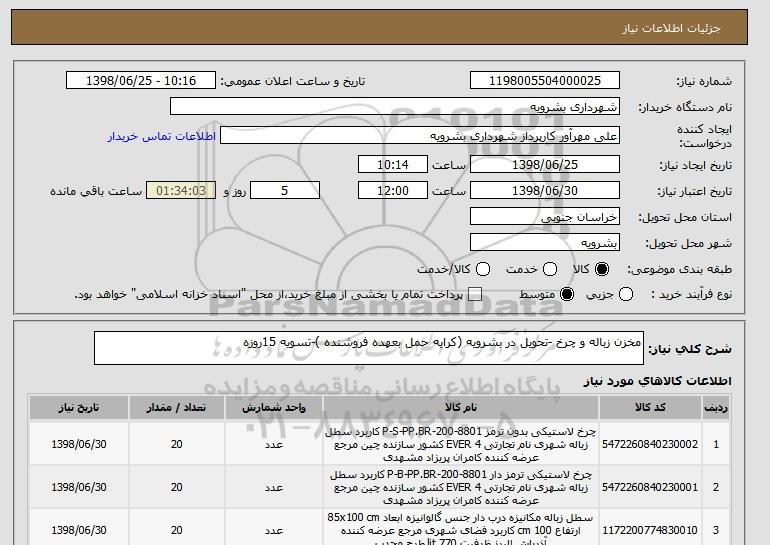The width and height of the screenshot is (770, 545).
Task: Click the نام کالا column header
Action: click(x=461, y=408)
